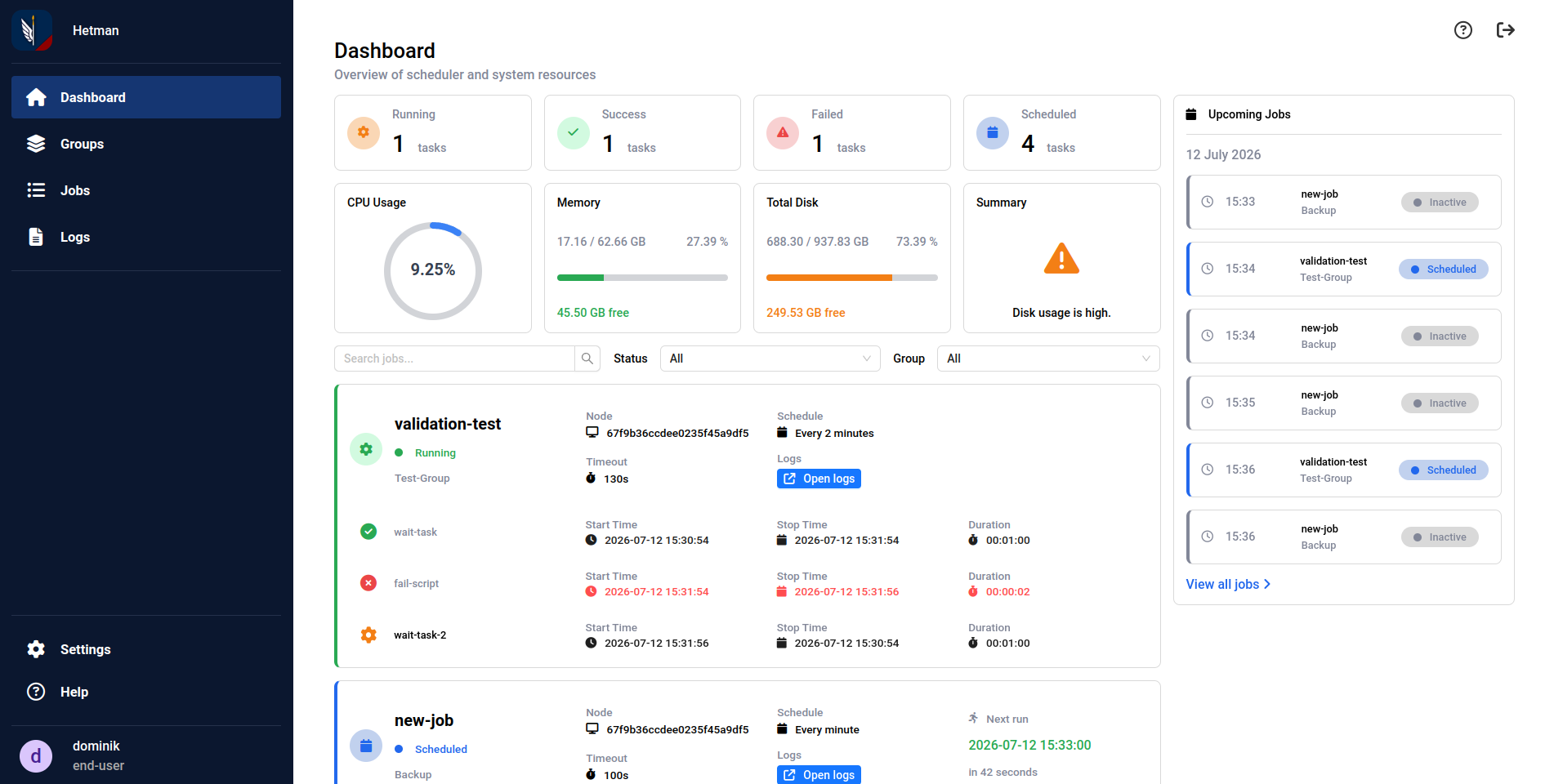
Task: Click the fail-script row name
Action: (x=416, y=583)
